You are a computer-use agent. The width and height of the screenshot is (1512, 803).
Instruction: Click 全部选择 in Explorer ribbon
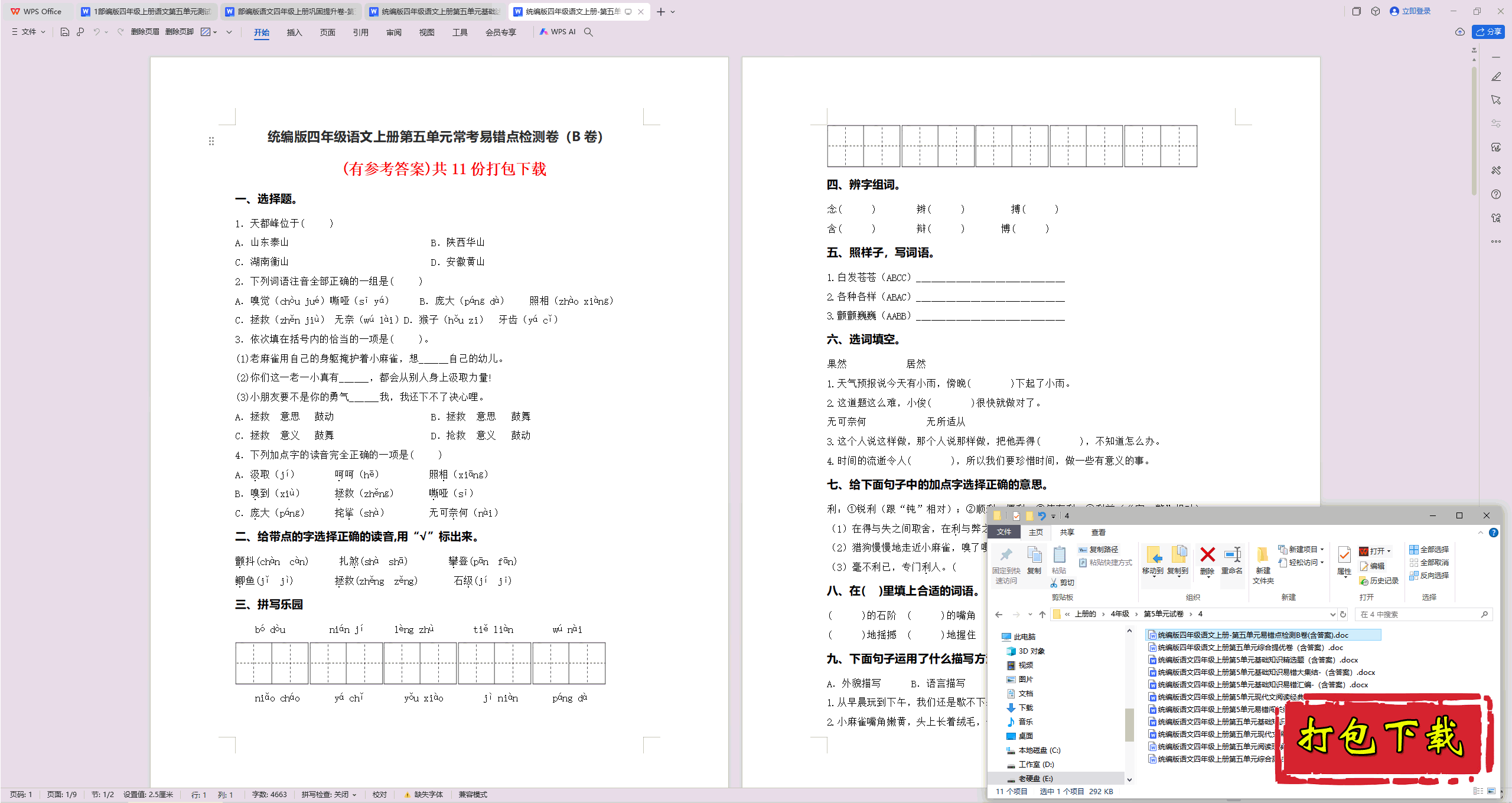pos(1429,550)
